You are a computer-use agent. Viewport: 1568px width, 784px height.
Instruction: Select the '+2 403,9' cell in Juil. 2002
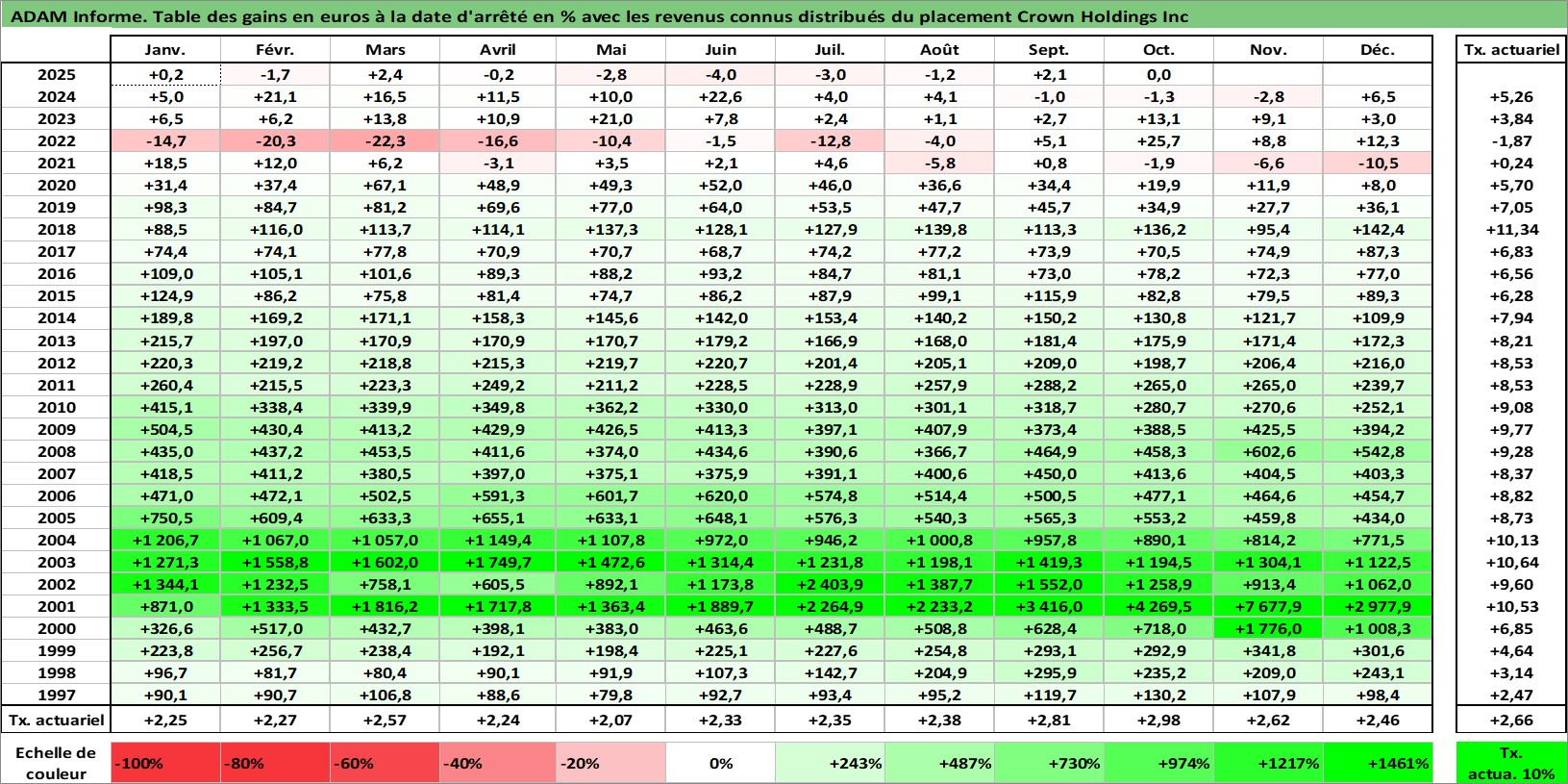(x=830, y=585)
